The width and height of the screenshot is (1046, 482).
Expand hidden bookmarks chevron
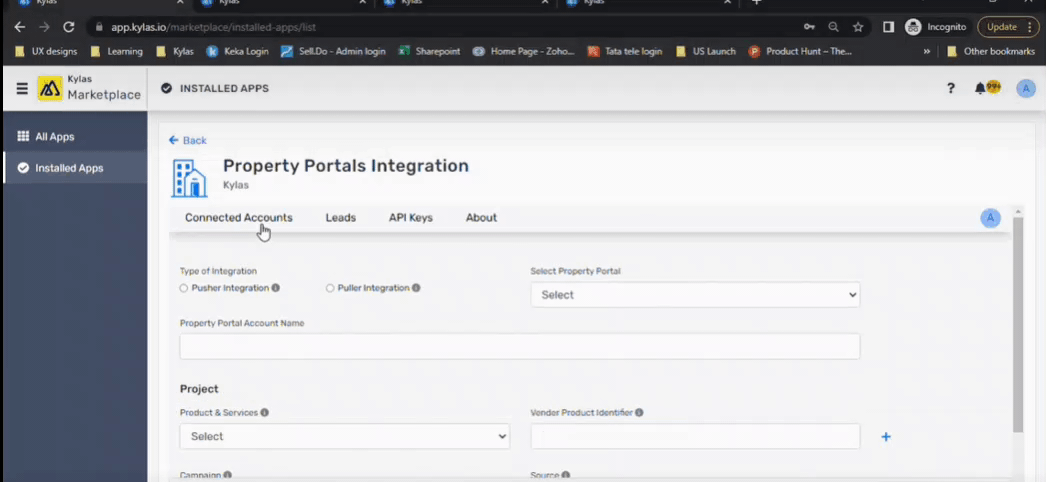coord(927,51)
